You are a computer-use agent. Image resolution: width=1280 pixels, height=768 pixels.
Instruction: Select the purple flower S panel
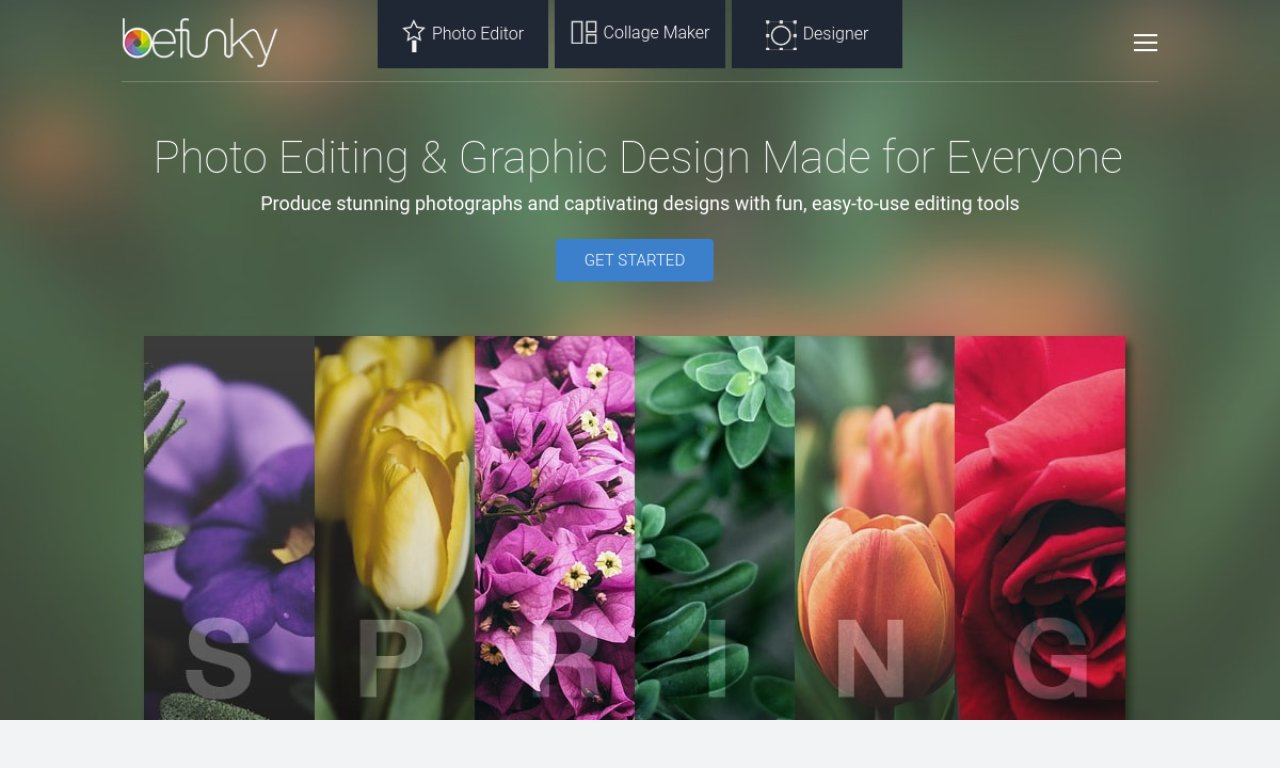pyautogui.click(x=229, y=528)
